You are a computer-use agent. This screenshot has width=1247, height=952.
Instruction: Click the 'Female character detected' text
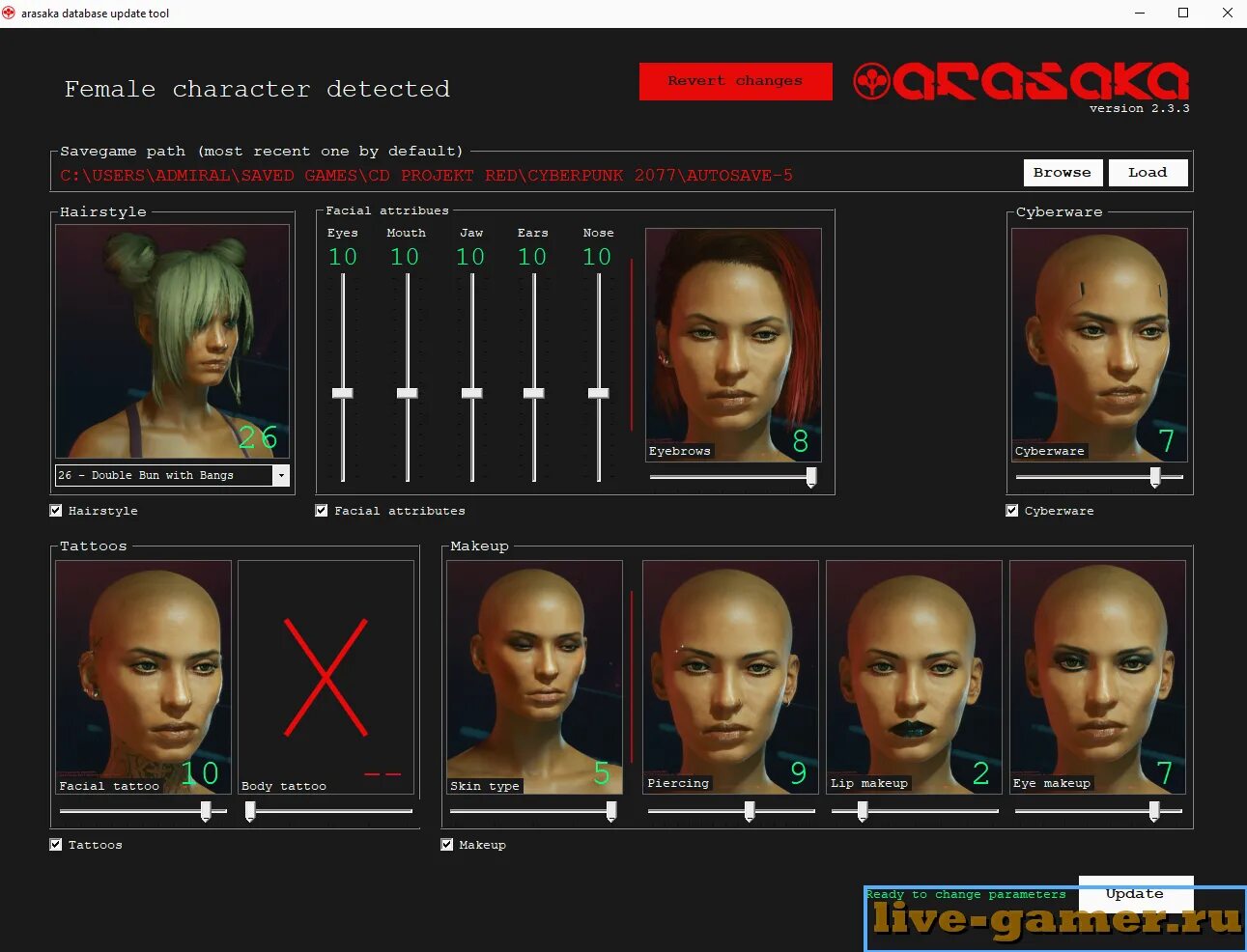257,89
